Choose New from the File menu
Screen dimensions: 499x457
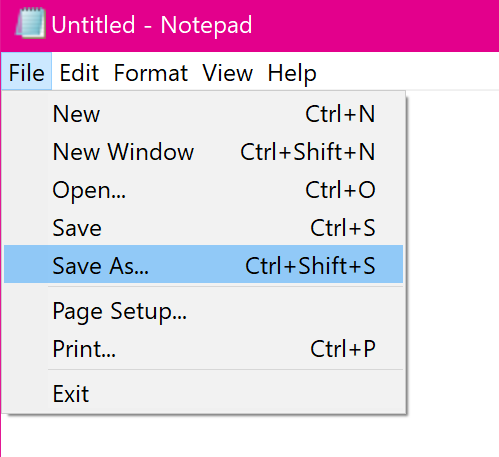(x=203, y=114)
